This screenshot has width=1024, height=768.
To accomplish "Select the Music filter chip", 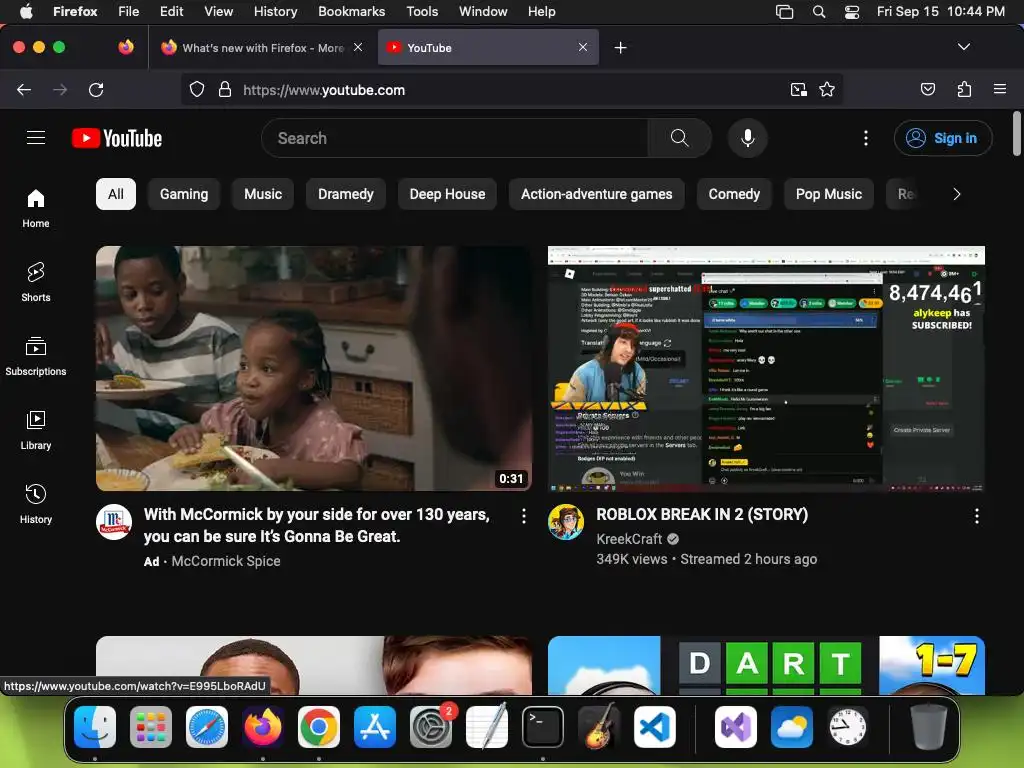I will pyautogui.click(x=263, y=194).
